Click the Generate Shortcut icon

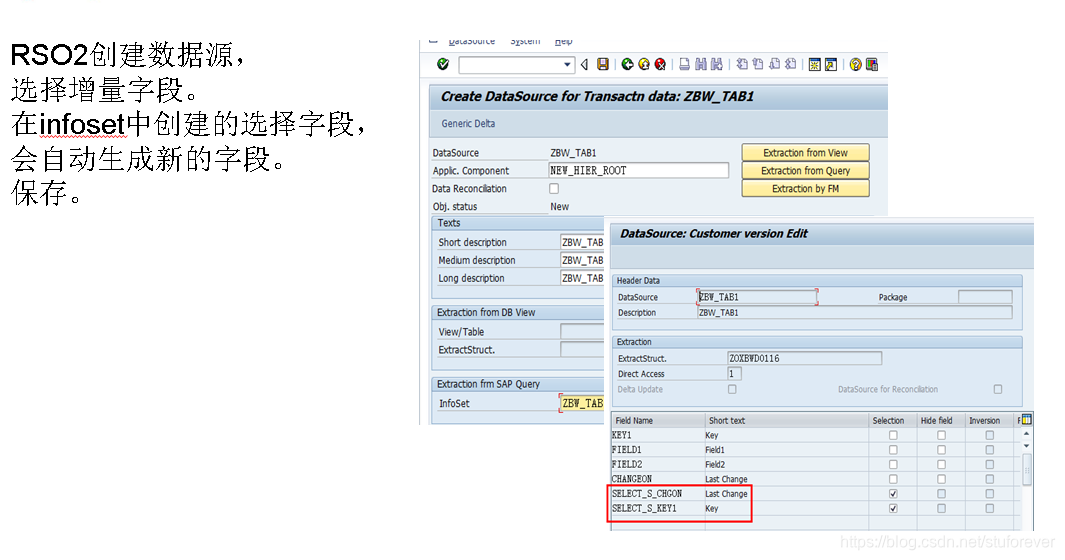831,65
